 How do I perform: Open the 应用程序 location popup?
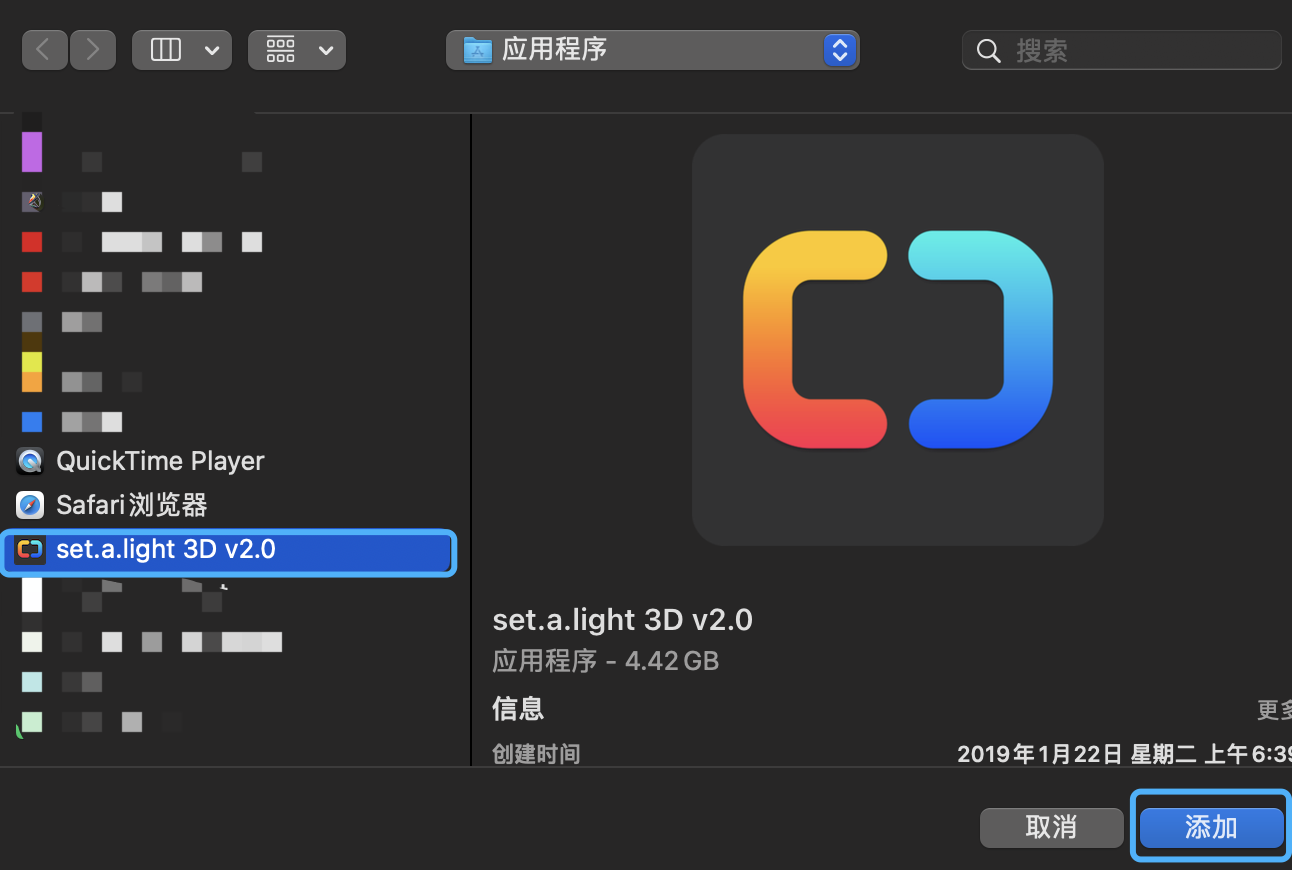(652, 50)
